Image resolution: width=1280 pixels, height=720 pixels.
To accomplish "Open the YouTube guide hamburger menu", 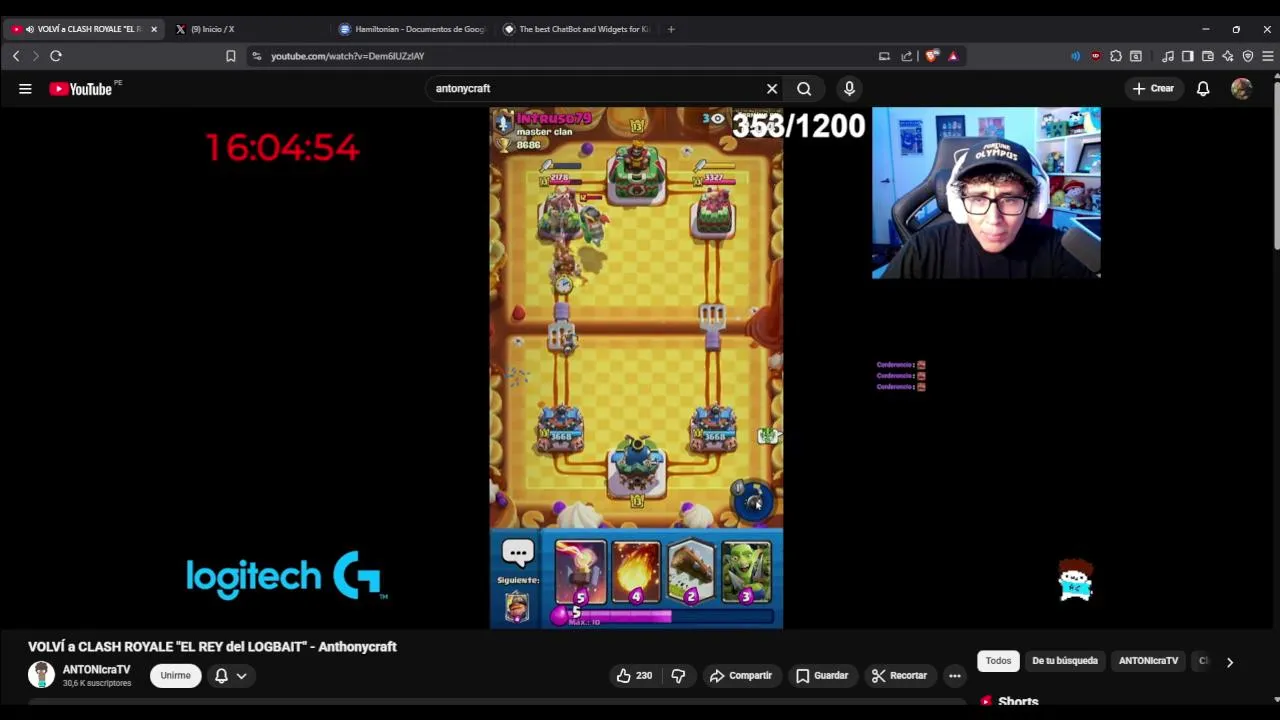I will pyautogui.click(x=25, y=89).
